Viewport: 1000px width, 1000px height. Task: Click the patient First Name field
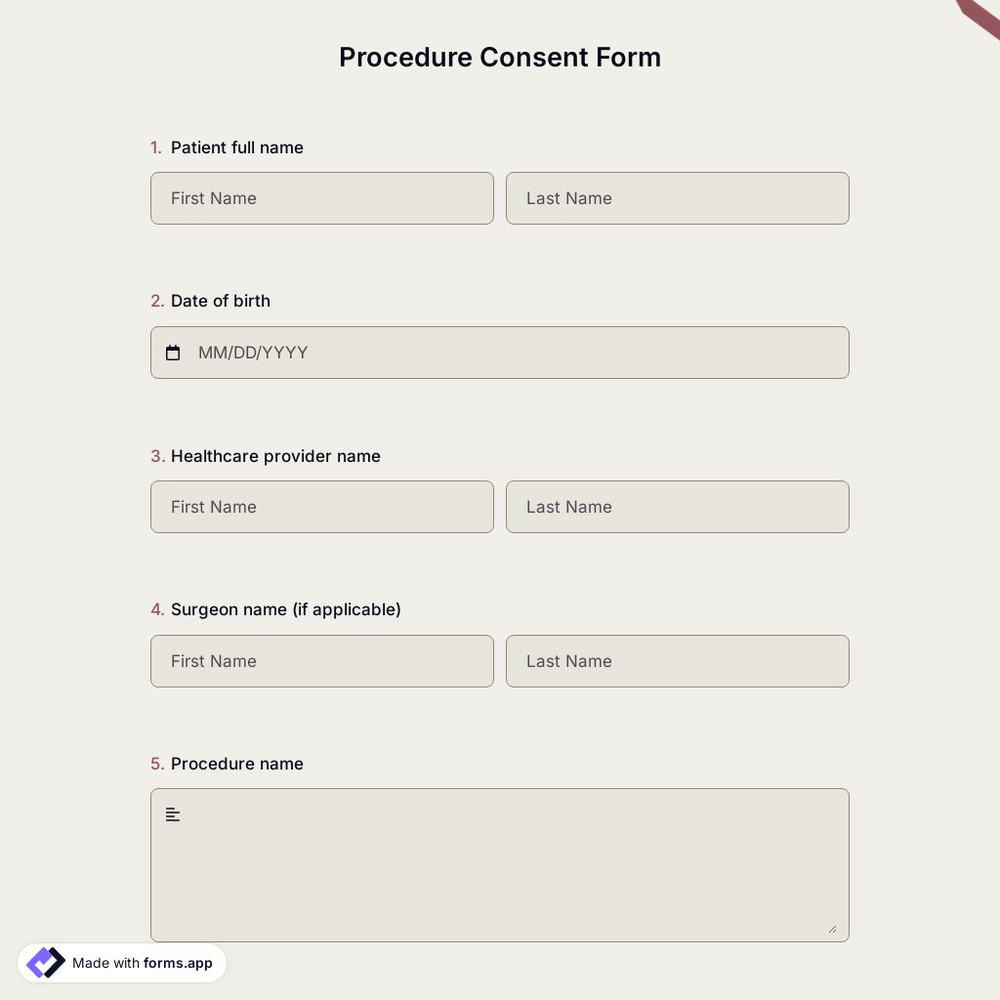(322, 198)
